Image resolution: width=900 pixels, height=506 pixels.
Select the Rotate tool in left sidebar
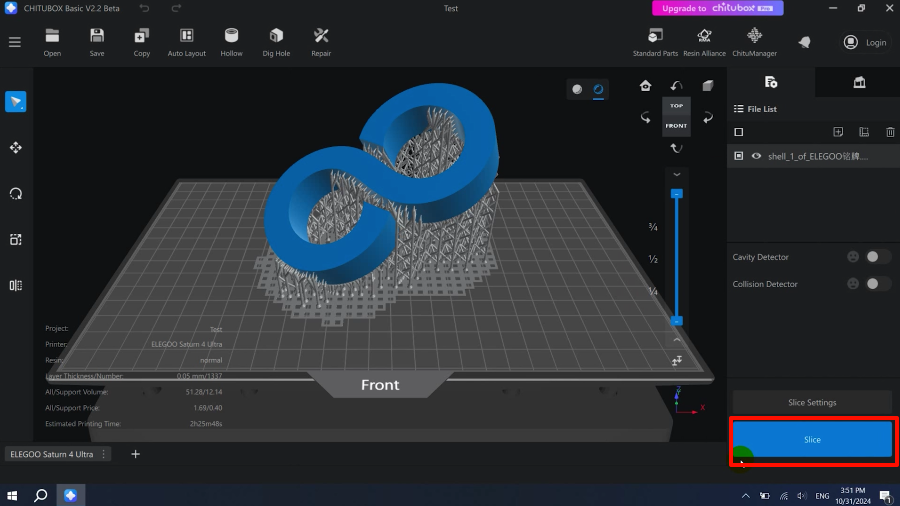pyautogui.click(x=15, y=194)
